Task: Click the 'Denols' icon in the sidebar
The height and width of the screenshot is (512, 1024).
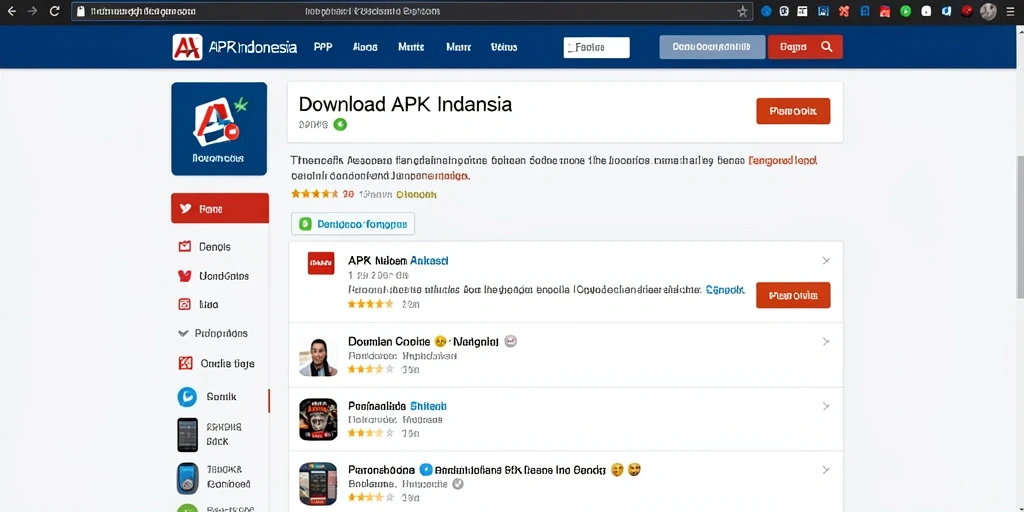Action: tap(185, 246)
